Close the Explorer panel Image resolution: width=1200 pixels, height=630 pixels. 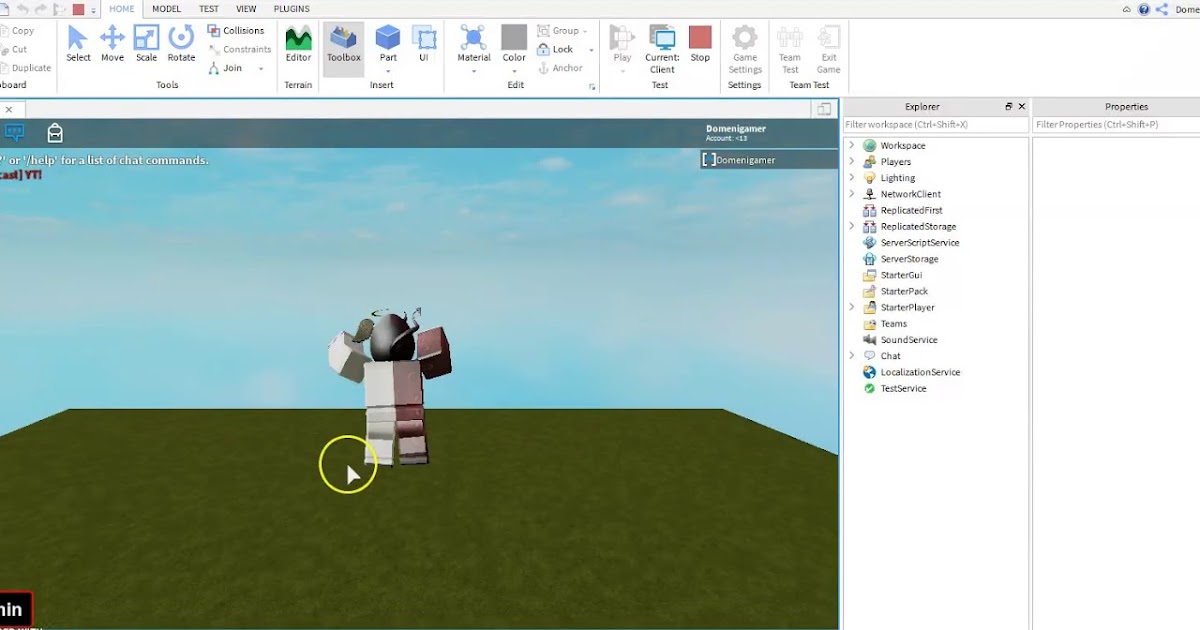(1022, 106)
